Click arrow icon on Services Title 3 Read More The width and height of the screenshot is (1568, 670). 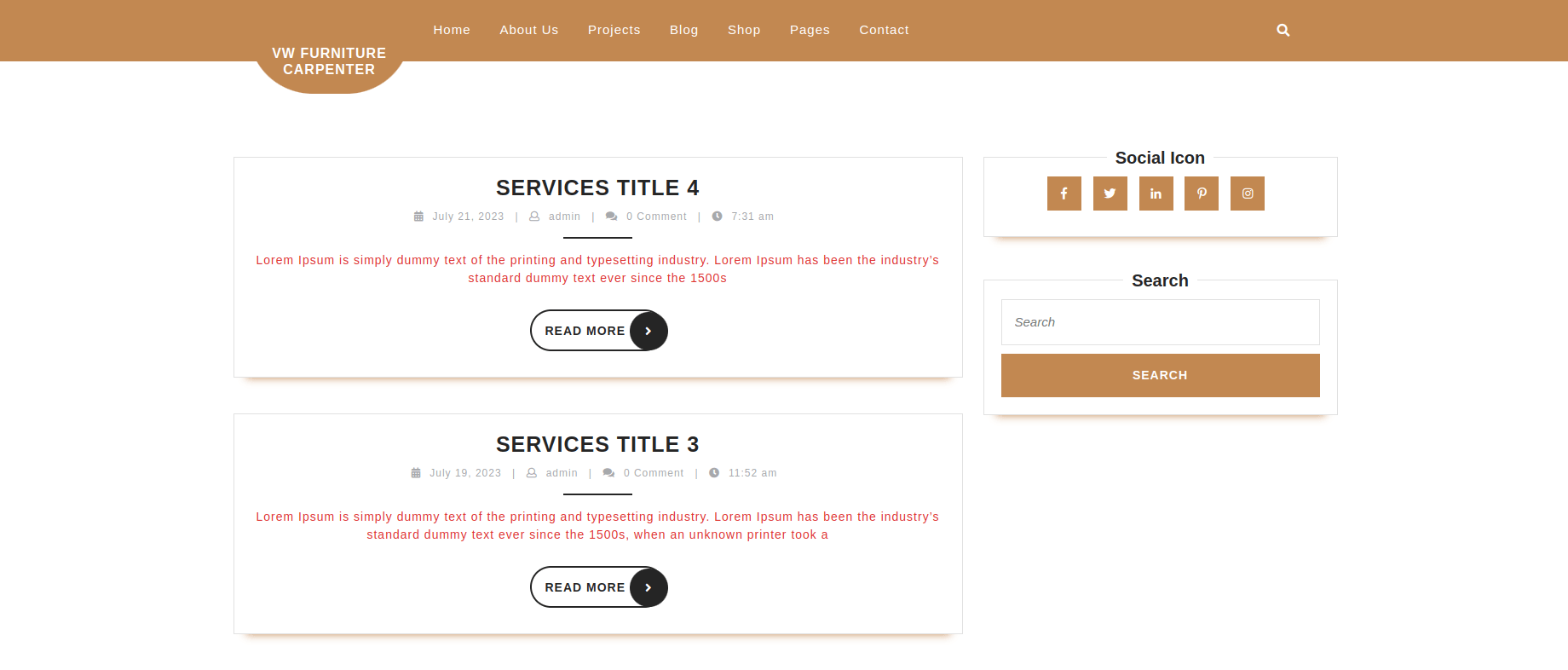pyautogui.click(x=649, y=587)
